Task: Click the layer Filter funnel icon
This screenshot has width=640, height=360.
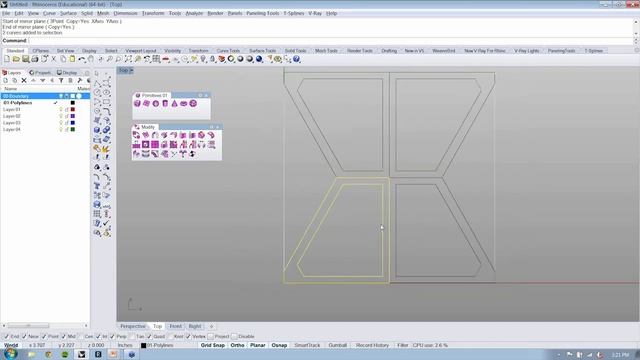Action: tap(61, 80)
